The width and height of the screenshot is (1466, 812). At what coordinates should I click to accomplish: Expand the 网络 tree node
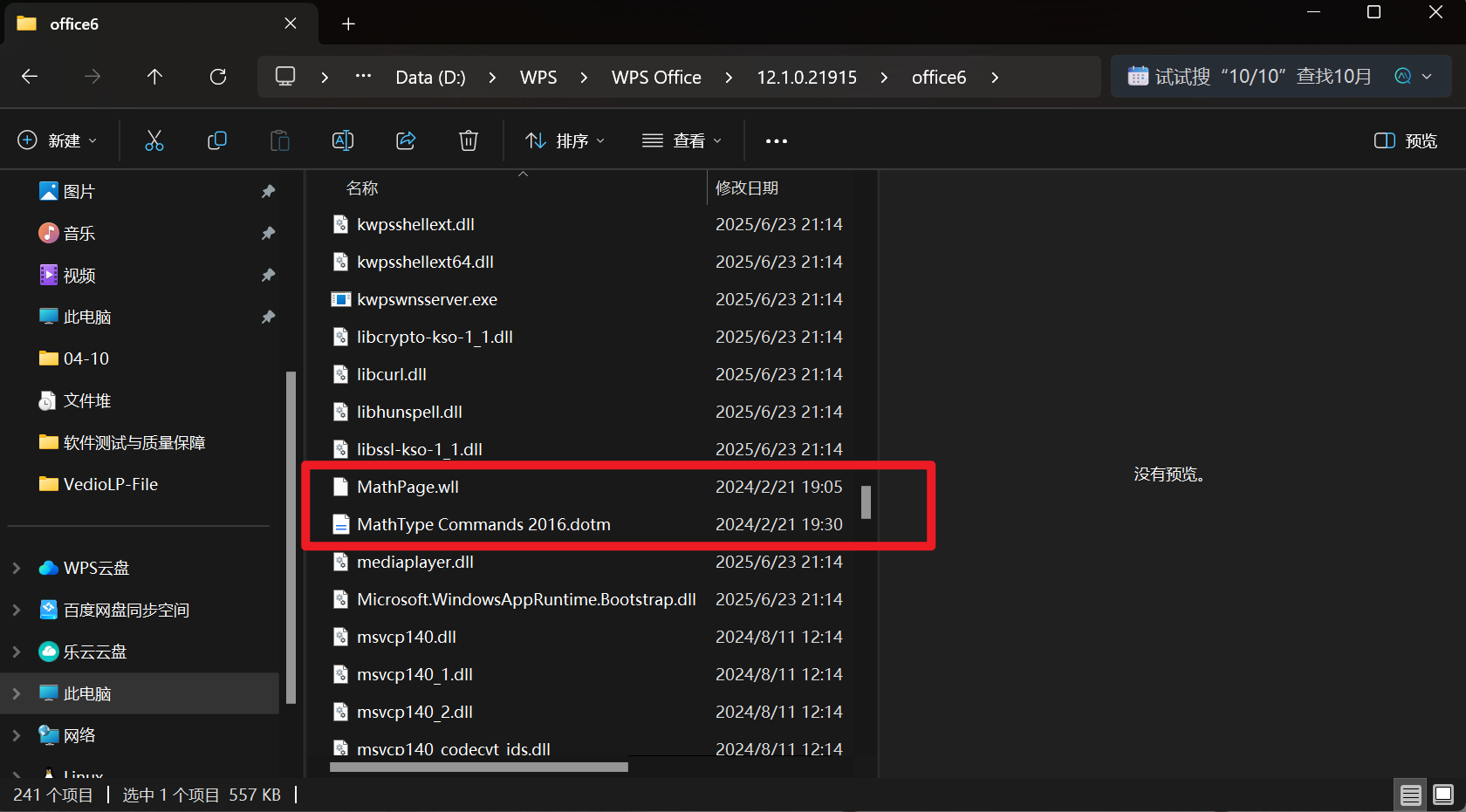(17, 735)
